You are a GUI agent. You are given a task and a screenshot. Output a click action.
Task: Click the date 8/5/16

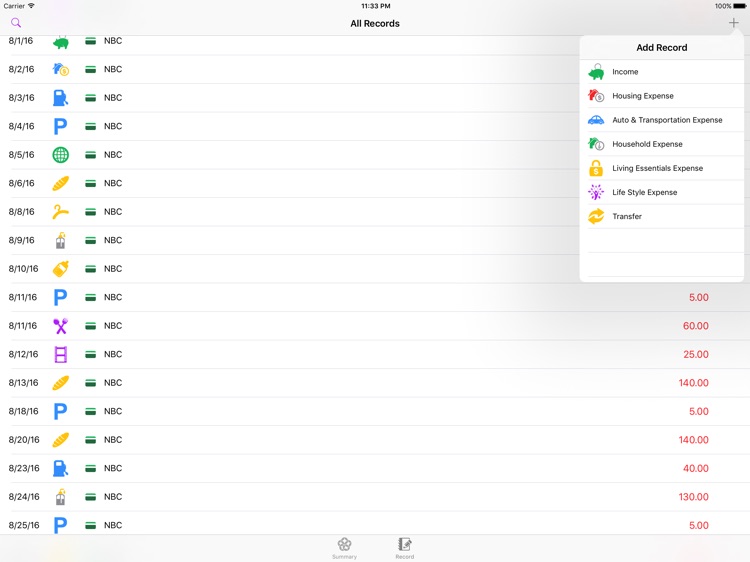(22, 154)
